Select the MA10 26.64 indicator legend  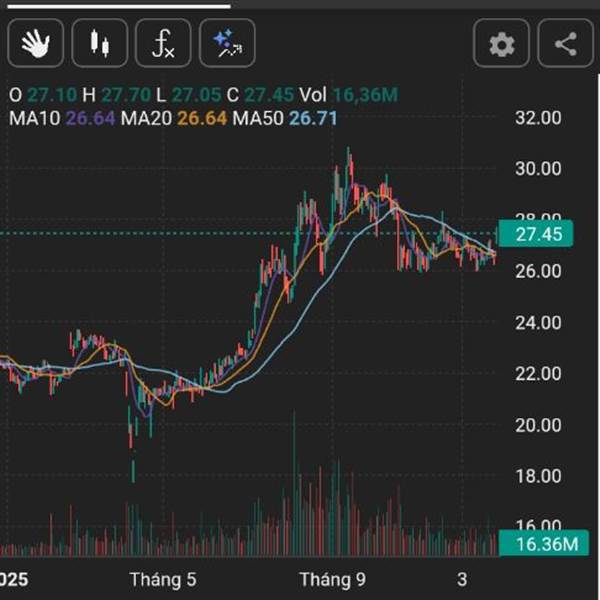click(62, 118)
